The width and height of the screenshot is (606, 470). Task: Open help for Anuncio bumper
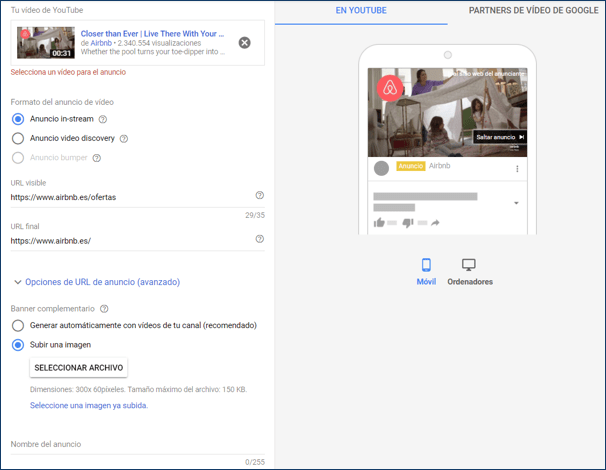click(x=97, y=158)
